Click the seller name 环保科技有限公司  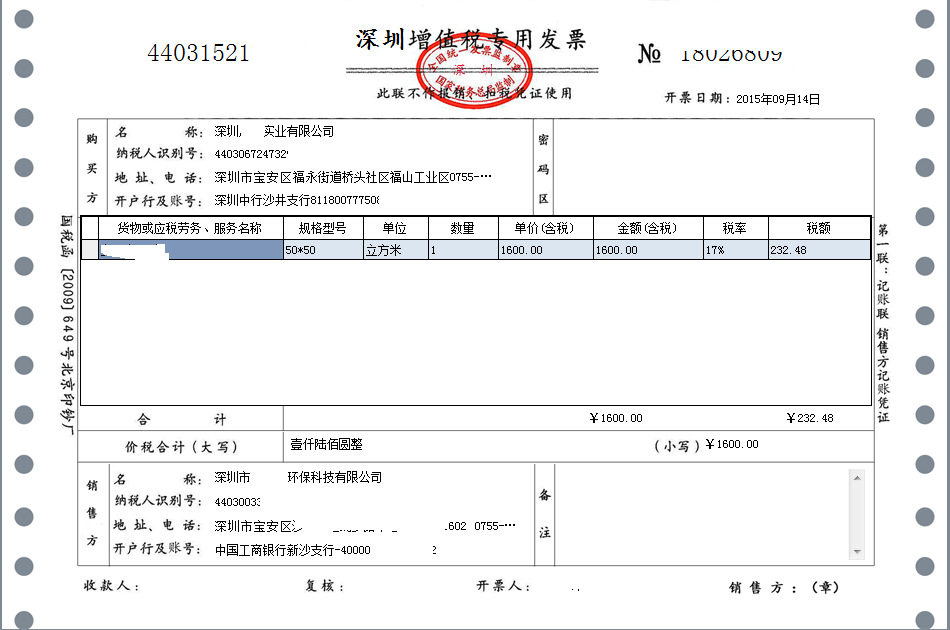(x=298, y=477)
